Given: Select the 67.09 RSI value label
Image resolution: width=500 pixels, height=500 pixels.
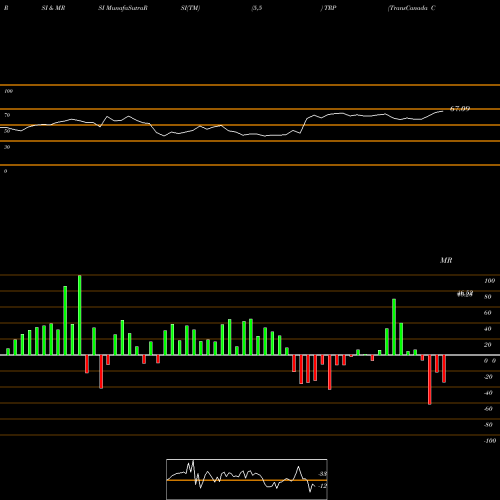Looking at the screenshot, I should pos(460,109).
